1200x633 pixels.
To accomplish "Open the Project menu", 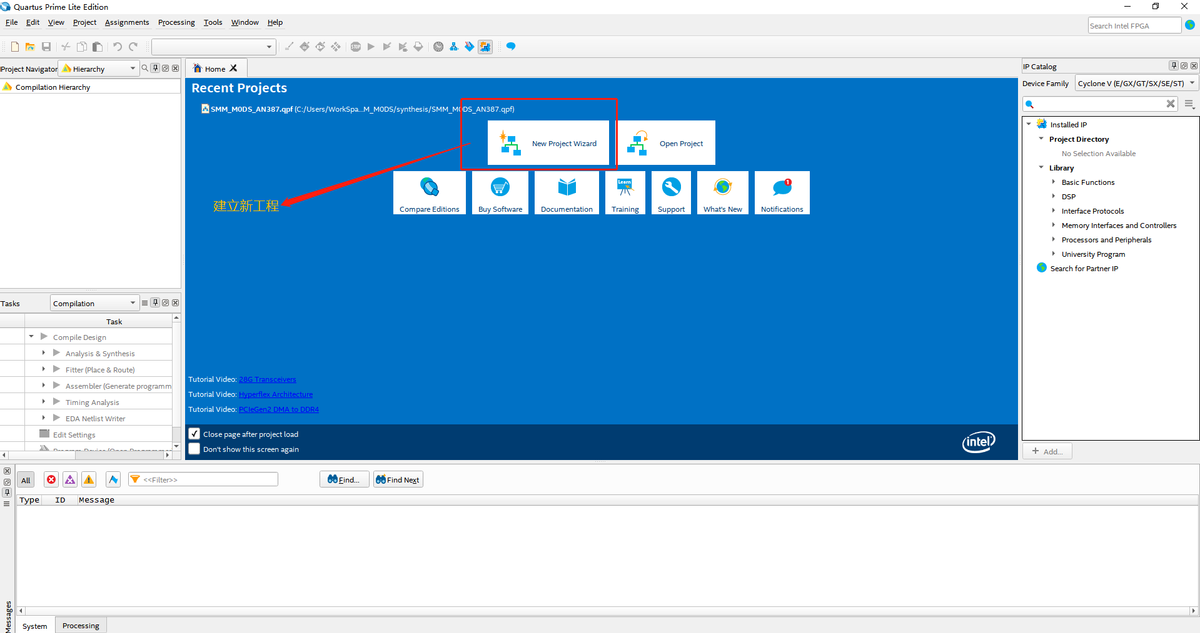I will (x=85, y=22).
